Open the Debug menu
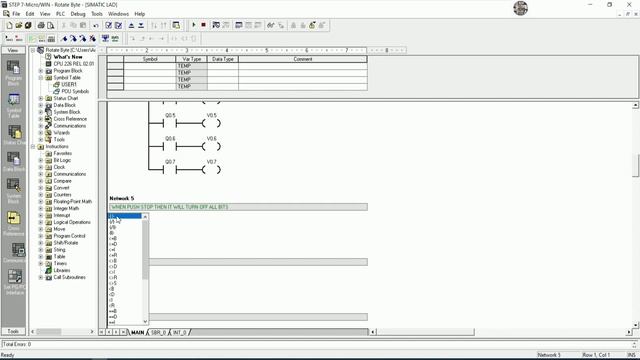Viewport: 640px width, 360px height. (78, 14)
